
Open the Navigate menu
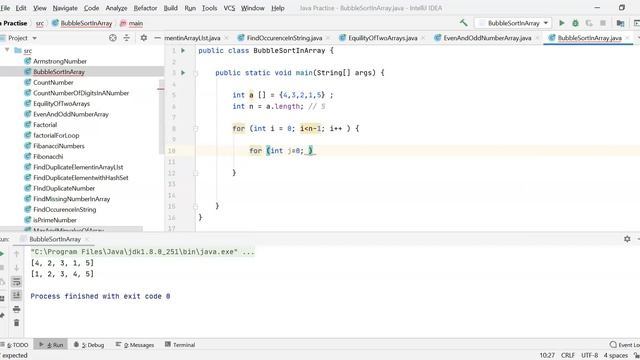tap(65, 8)
